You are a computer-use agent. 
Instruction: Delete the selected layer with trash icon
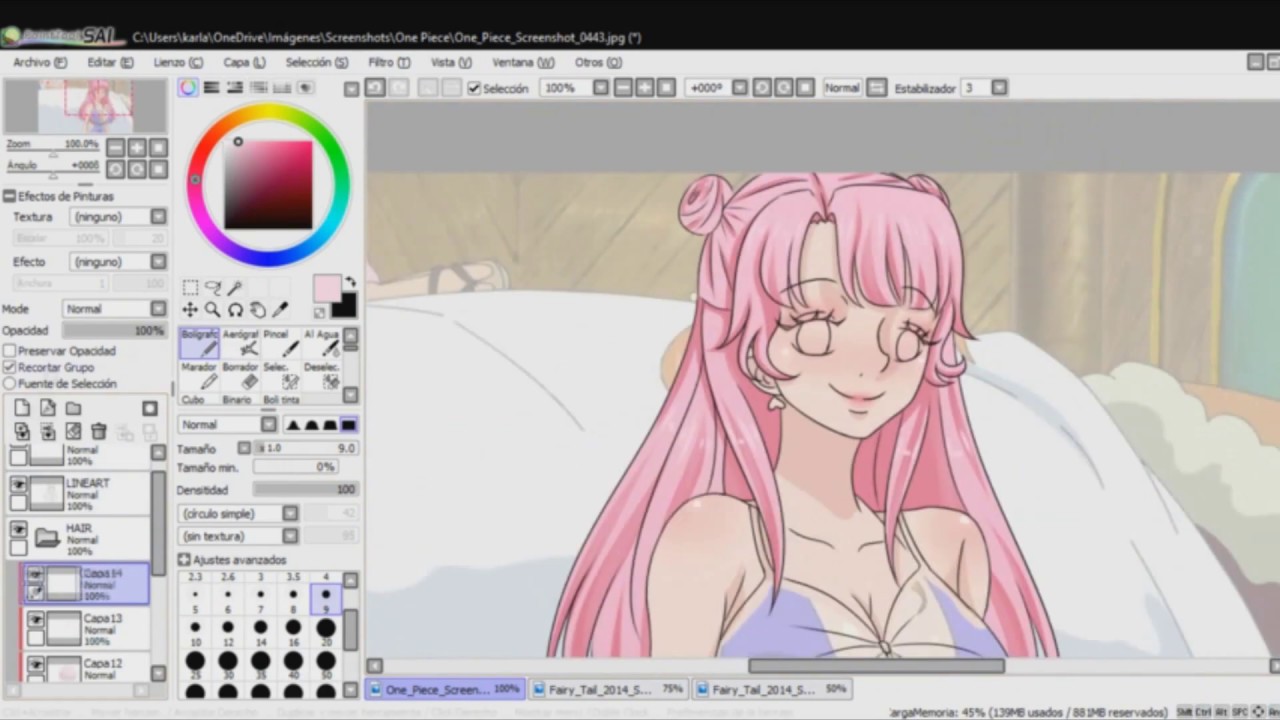(x=99, y=432)
